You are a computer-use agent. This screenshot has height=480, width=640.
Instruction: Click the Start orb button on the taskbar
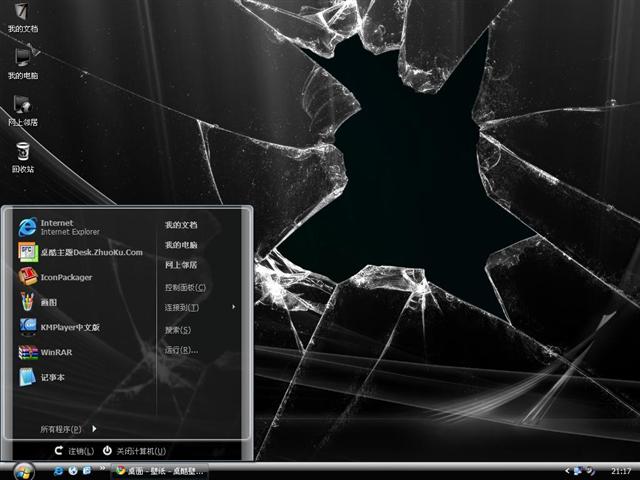(23, 471)
